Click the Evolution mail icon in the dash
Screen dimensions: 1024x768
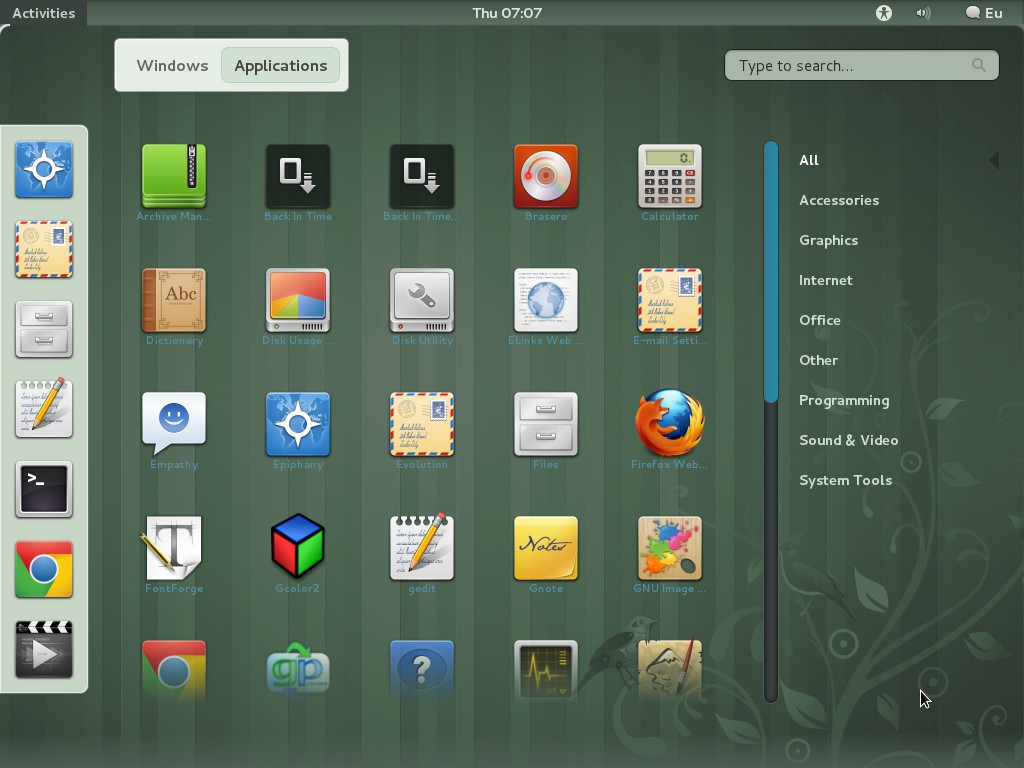pyautogui.click(x=44, y=249)
